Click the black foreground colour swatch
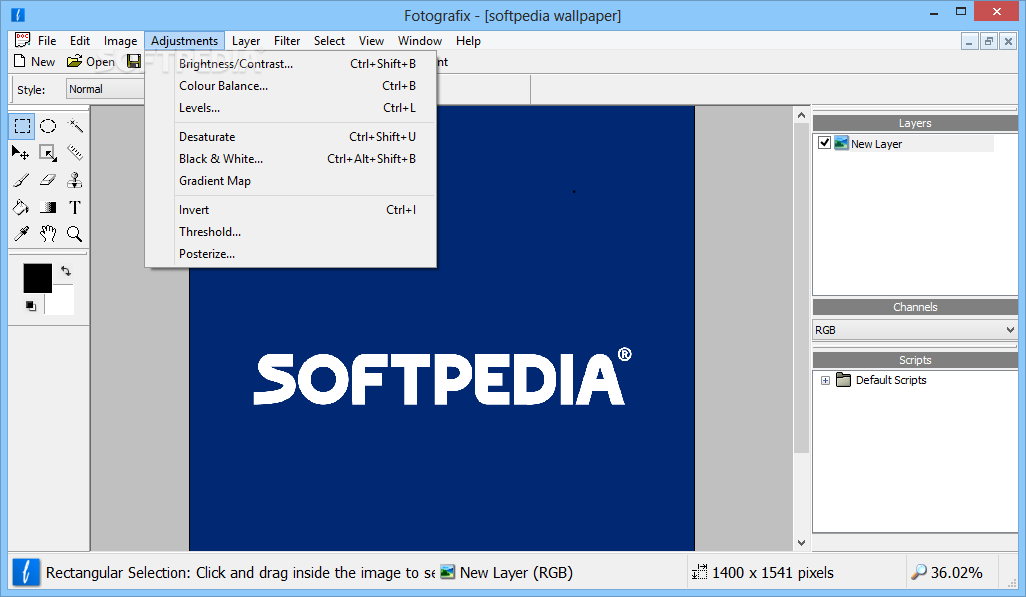The image size is (1026, 597). click(37, 278)
